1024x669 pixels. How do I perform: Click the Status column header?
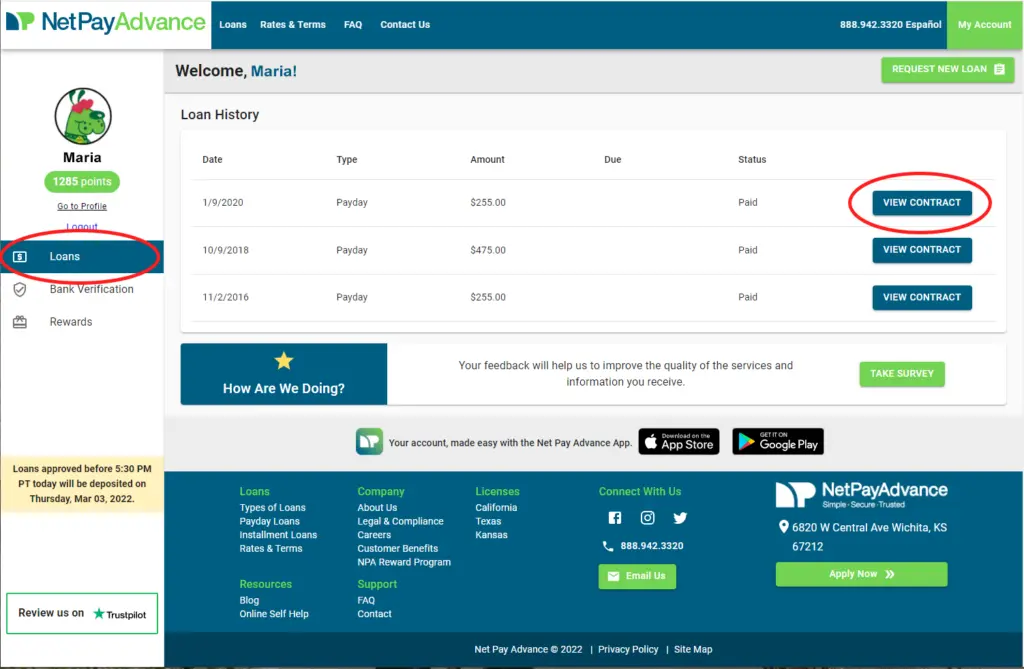(752, 159)
